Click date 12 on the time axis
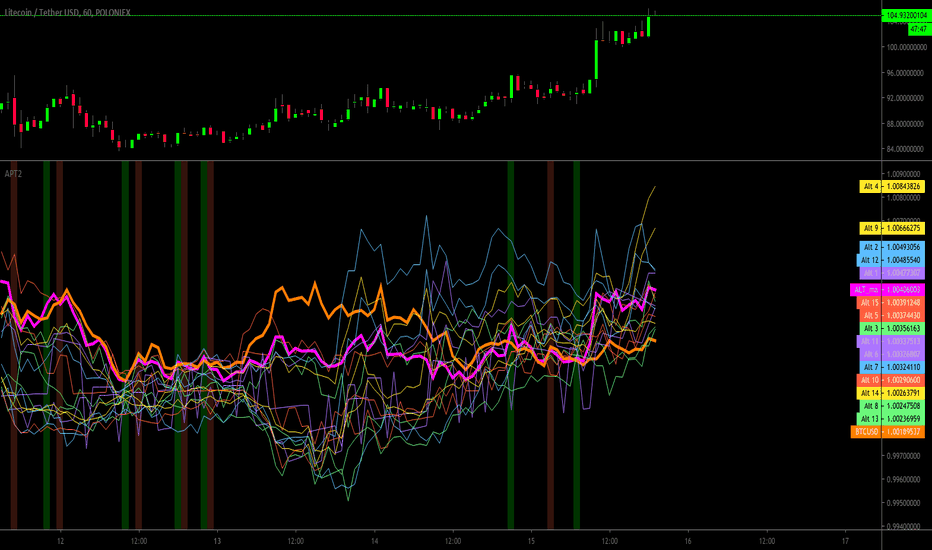 [x=61, y=541]
